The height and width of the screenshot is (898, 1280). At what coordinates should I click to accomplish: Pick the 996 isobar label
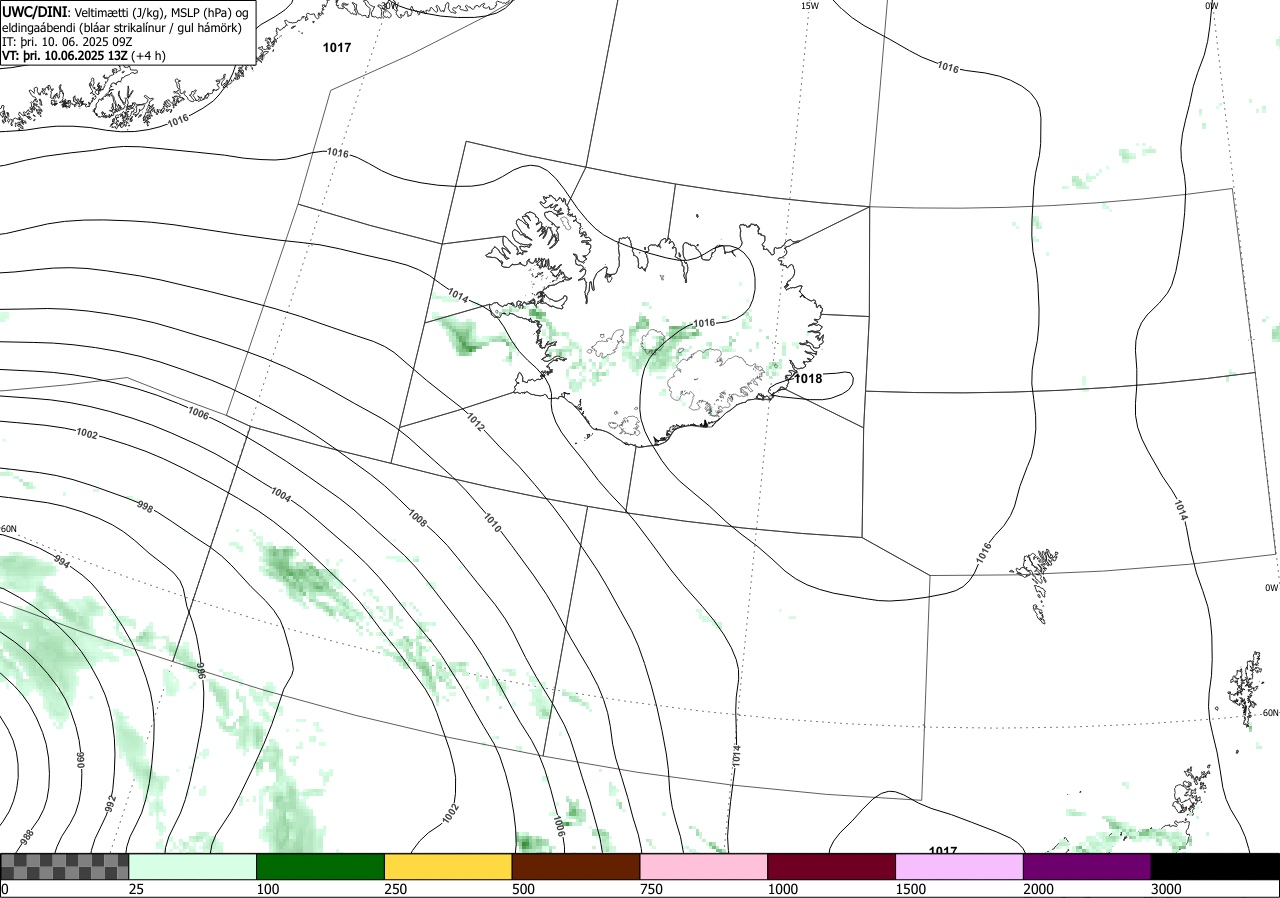tap(199, 670)
